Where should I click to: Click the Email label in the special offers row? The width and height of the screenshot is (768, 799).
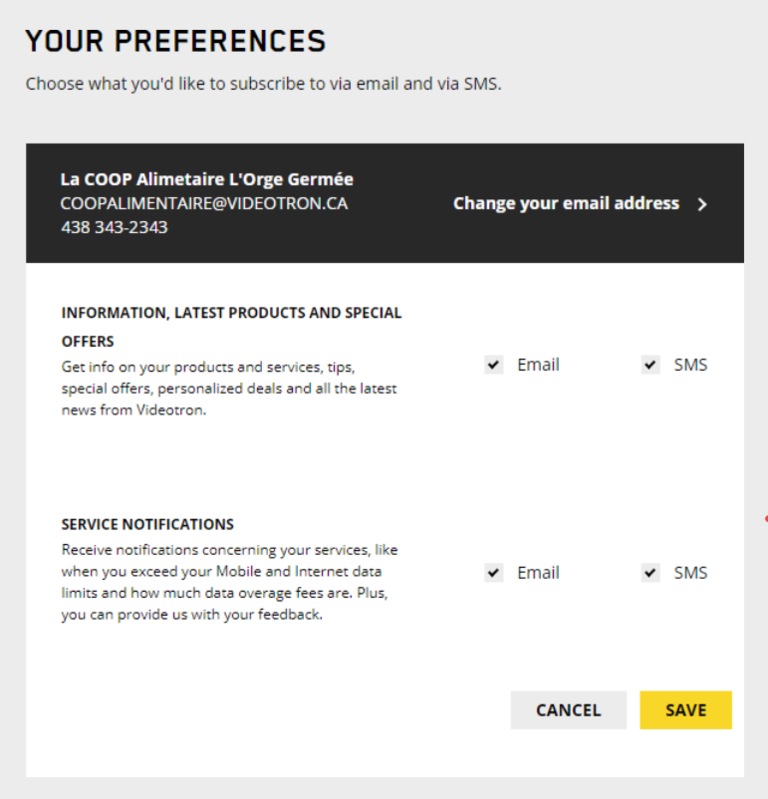pos(538,365)
